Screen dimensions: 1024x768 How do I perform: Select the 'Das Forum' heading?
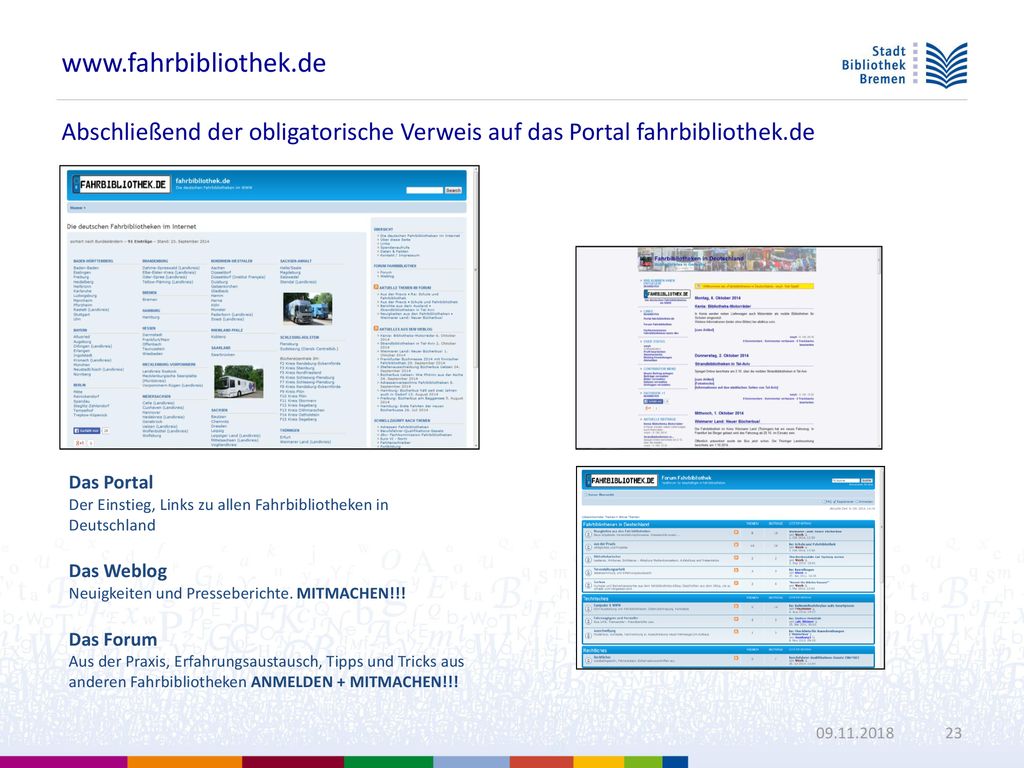tap(113, 639)
